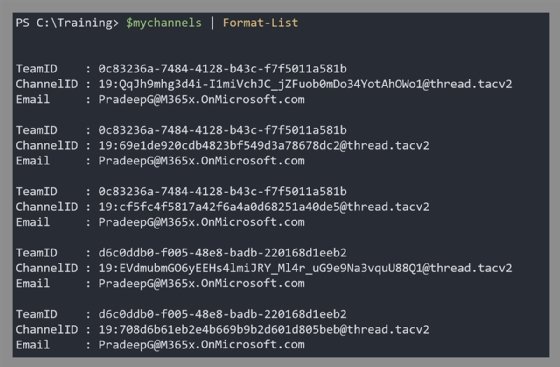Click the second record's Email value
The width and height of the screenshot is (560, 367).
[x=201, y=161]
